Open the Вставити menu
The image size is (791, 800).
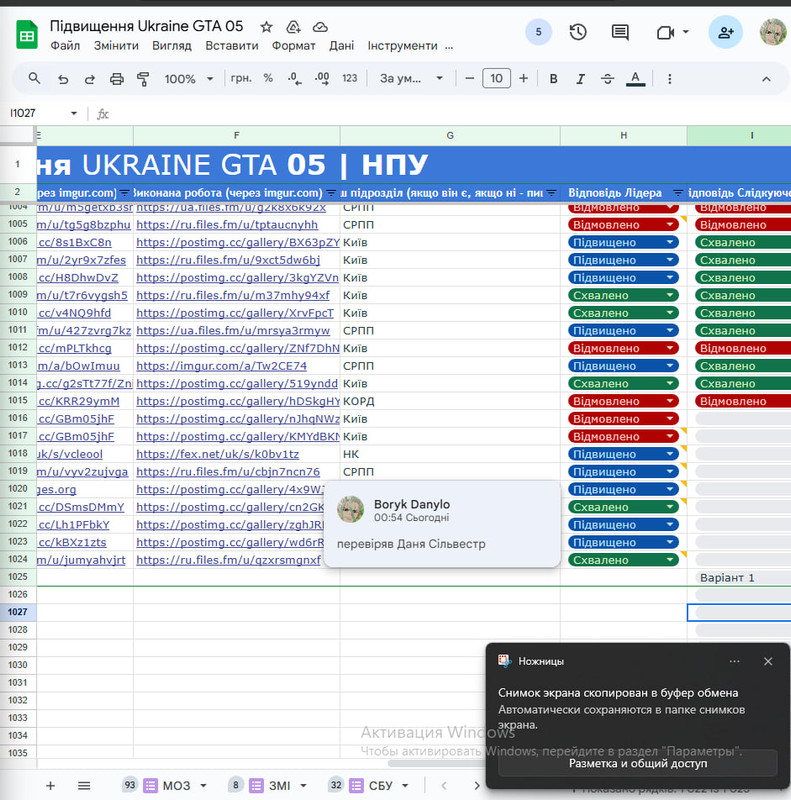(232, 46)
